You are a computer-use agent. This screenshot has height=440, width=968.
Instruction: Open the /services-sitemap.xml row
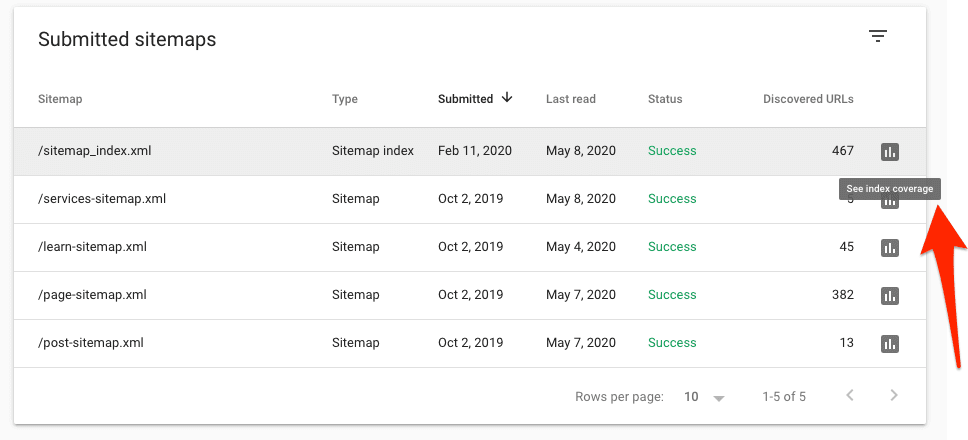click(101, 199)
